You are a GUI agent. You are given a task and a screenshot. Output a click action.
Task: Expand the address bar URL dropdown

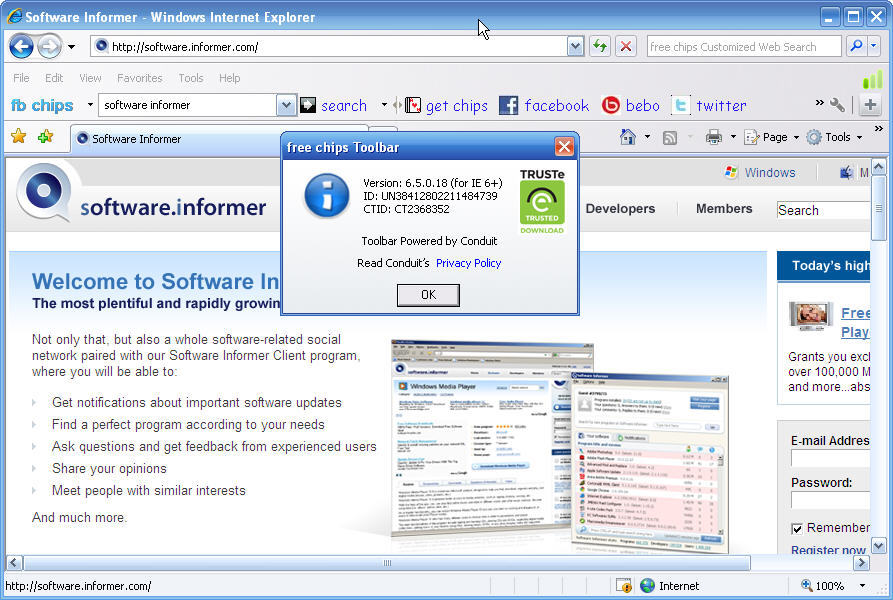(x=575, y=46)
